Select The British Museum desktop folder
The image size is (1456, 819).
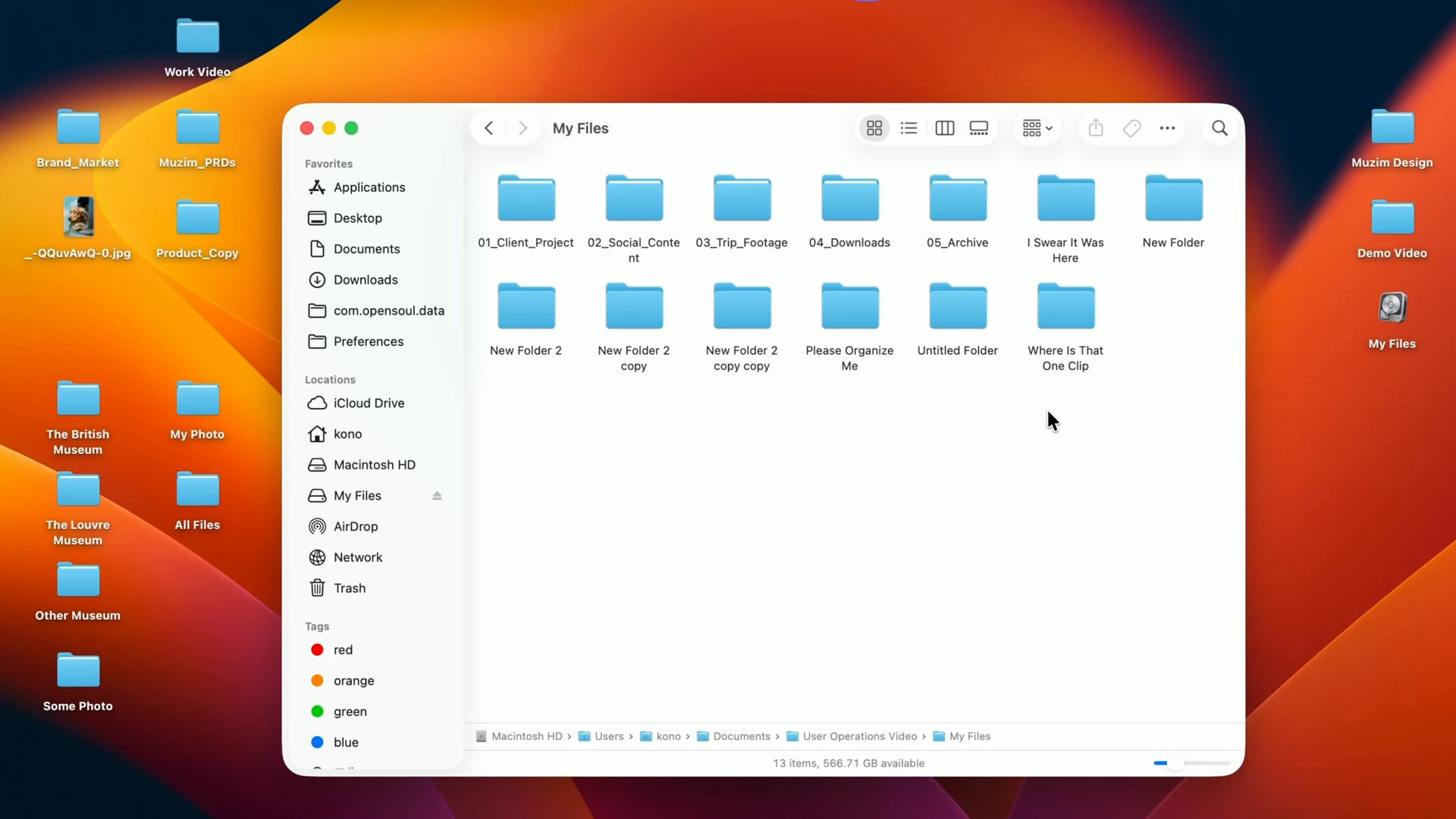pos(78,419)
